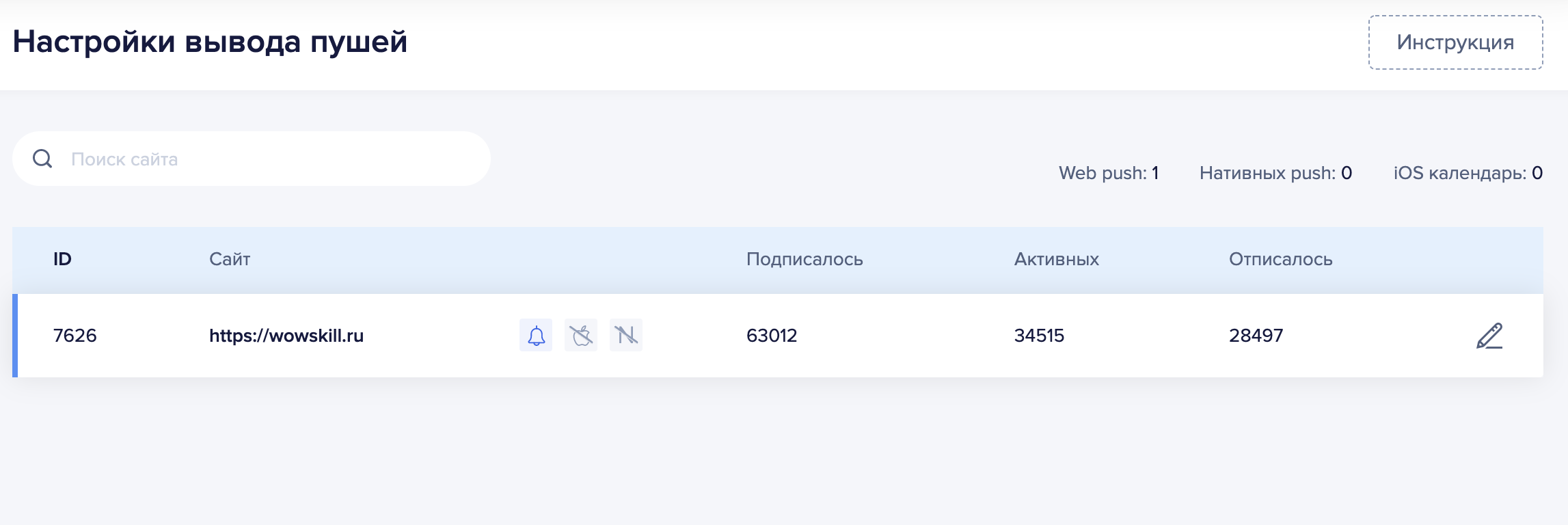Click the iOS календарь: 0 counter
The width and height of the screenshot is (1568, 525).
point(1468,173)
